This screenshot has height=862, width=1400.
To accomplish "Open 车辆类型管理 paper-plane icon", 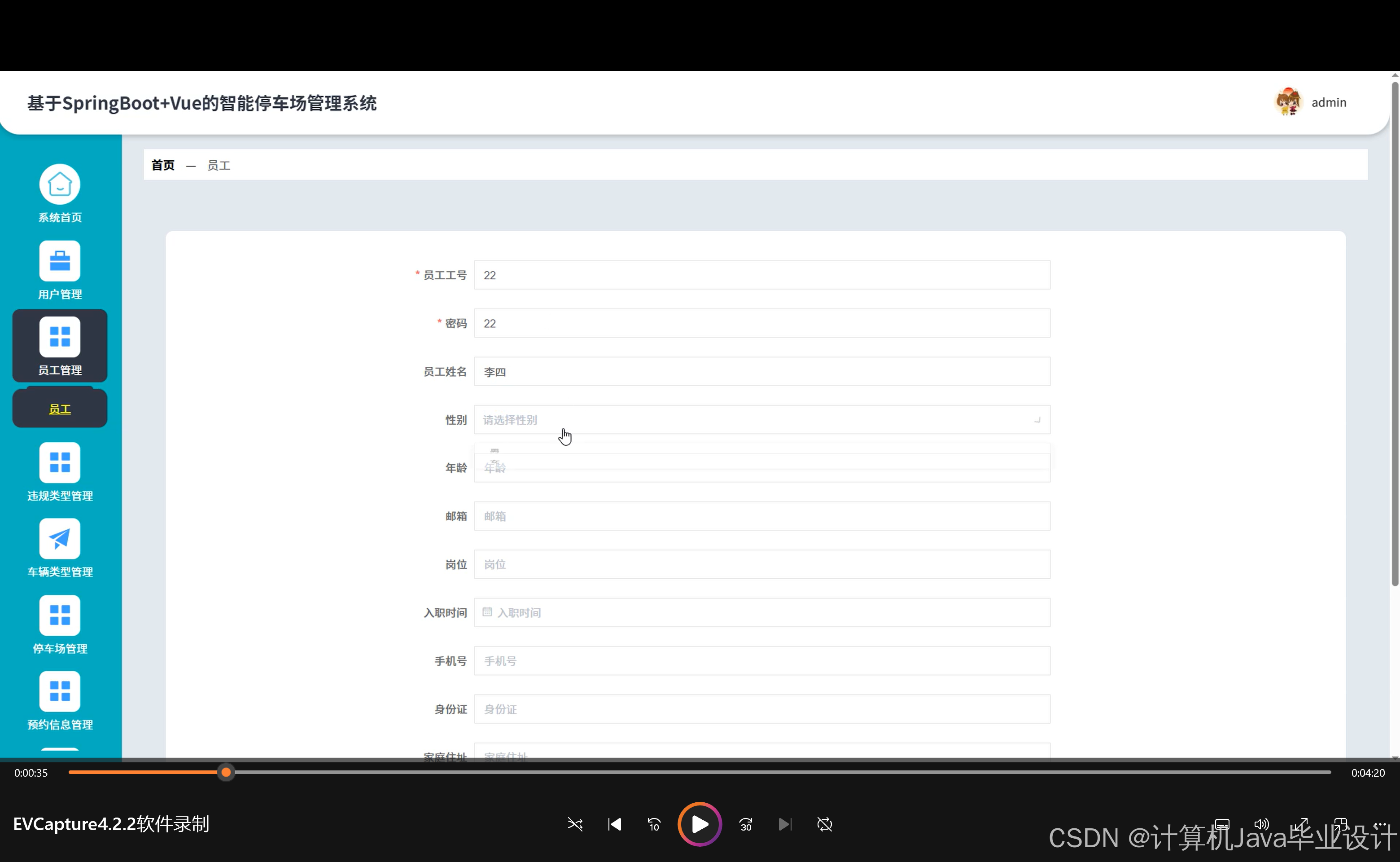I will 60,539.
